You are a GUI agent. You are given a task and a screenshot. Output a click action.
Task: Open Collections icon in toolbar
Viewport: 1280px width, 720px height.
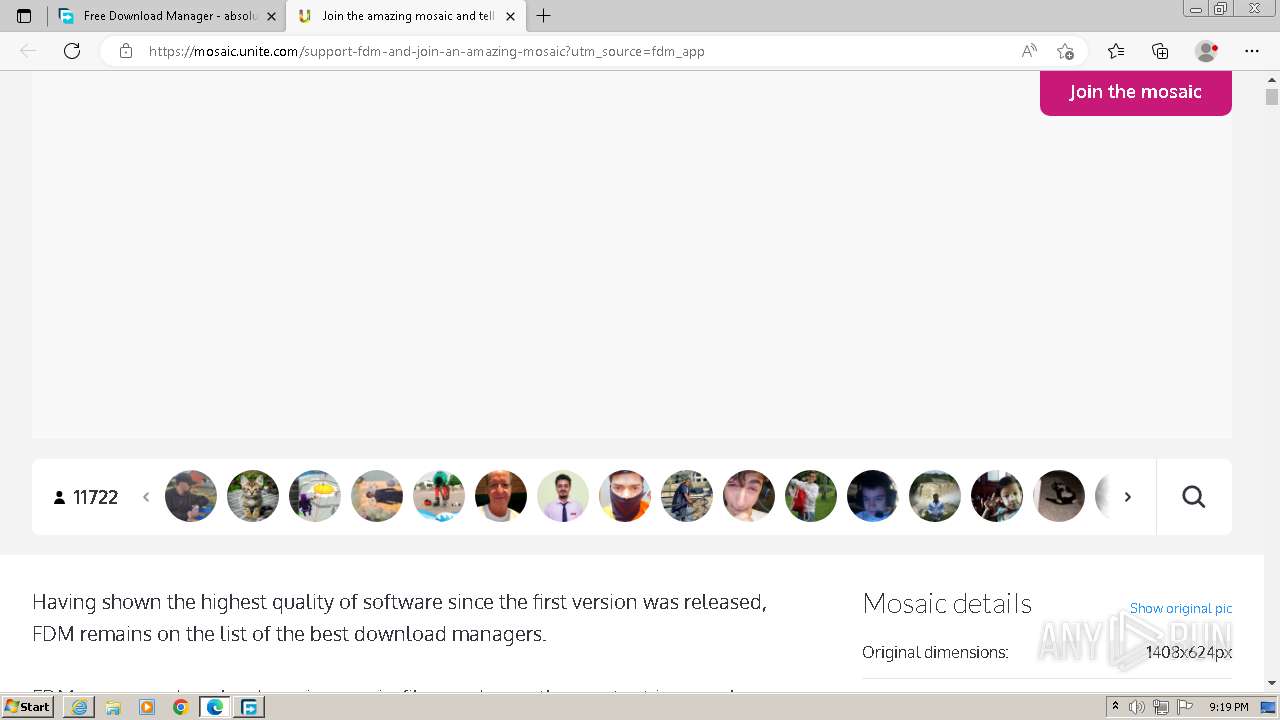coord(1160,51)
